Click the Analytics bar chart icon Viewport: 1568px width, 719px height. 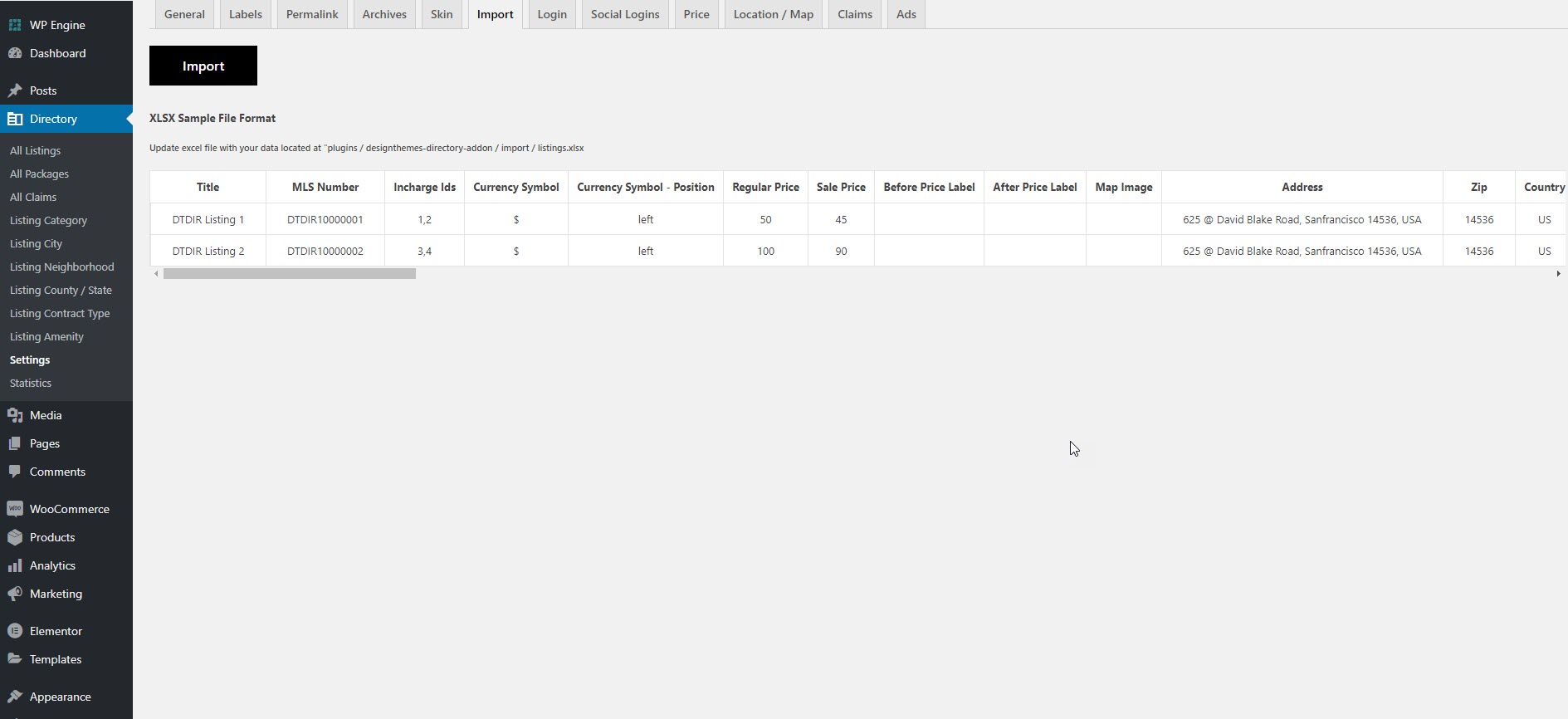point(15,565)
